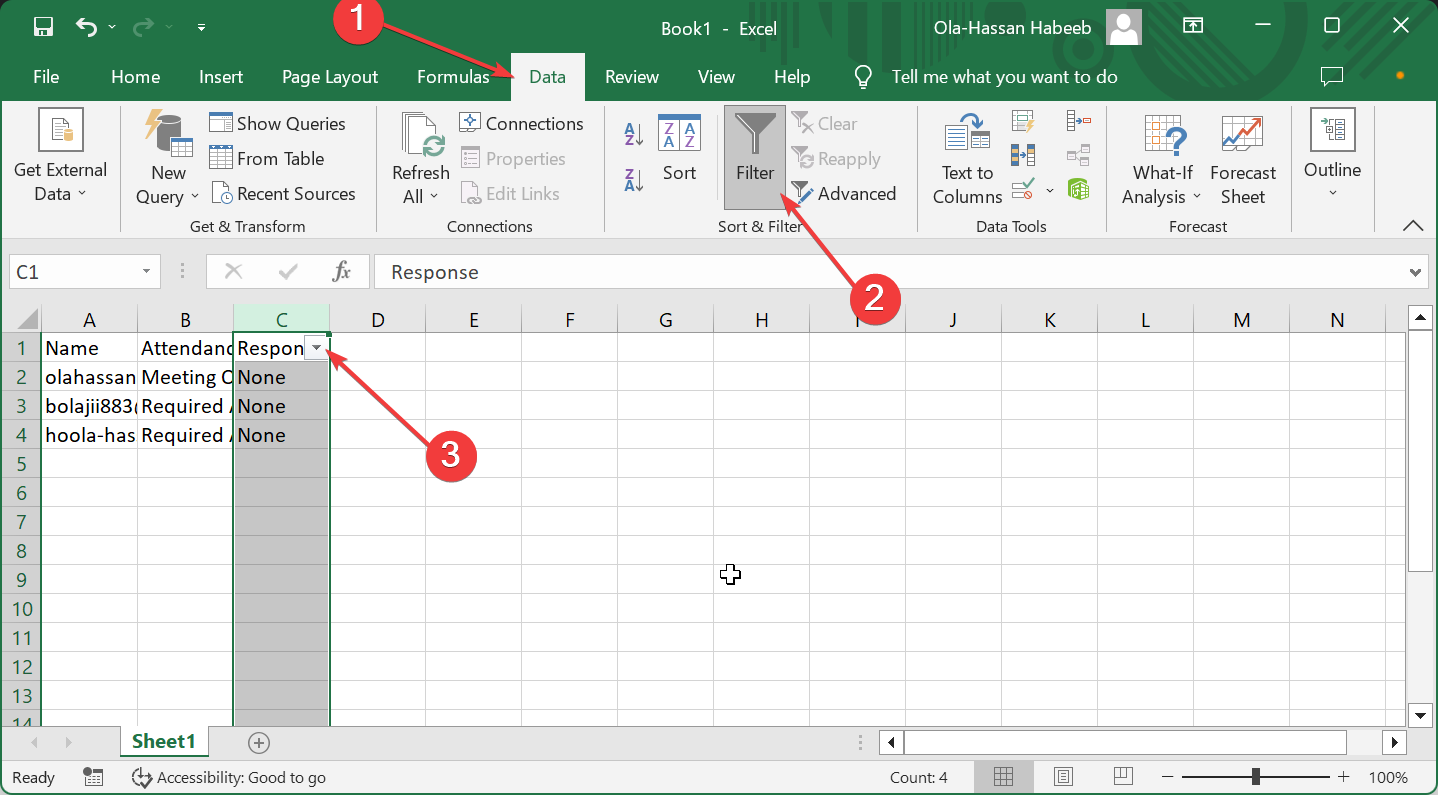Screen dimensions: 1438x795
Task: Open the Comments speech bubble icon
Action: click(x=1331, y=76)
